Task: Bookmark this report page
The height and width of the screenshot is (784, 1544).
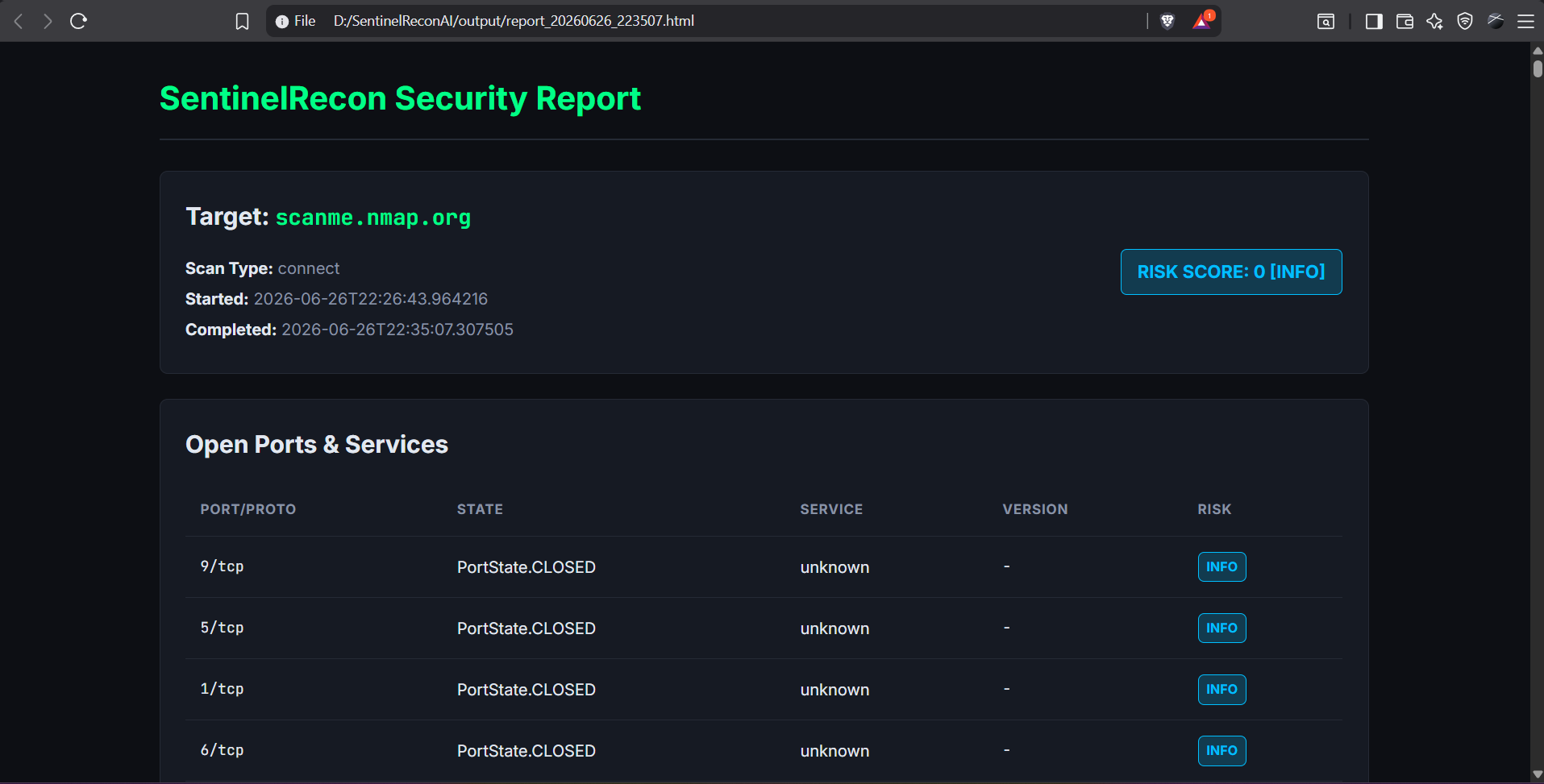Action: click(x=242, y=21)
